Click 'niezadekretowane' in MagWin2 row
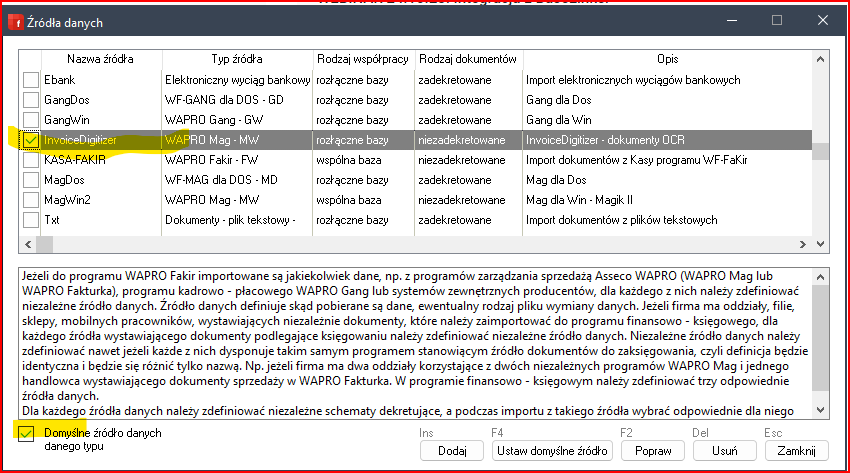Viewport: 850px width, 473px height. click(462, 200)
